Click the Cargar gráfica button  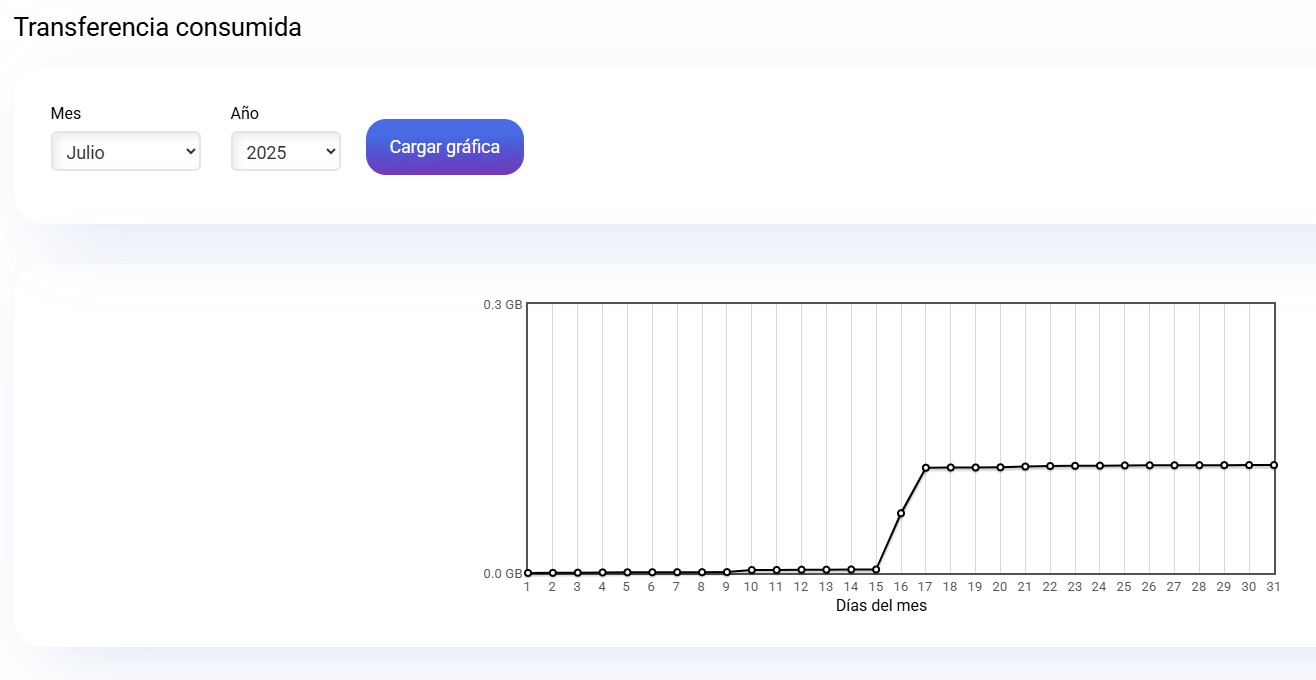[x=445, y=147]
